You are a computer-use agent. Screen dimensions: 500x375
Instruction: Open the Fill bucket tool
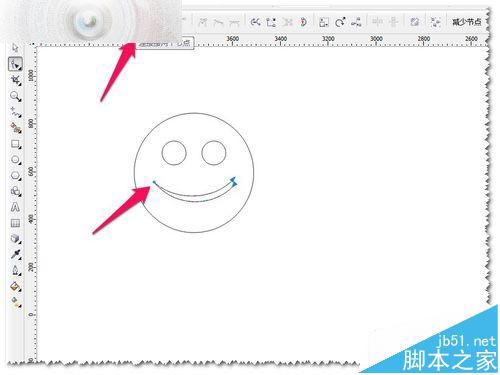(x=15, y=286)
